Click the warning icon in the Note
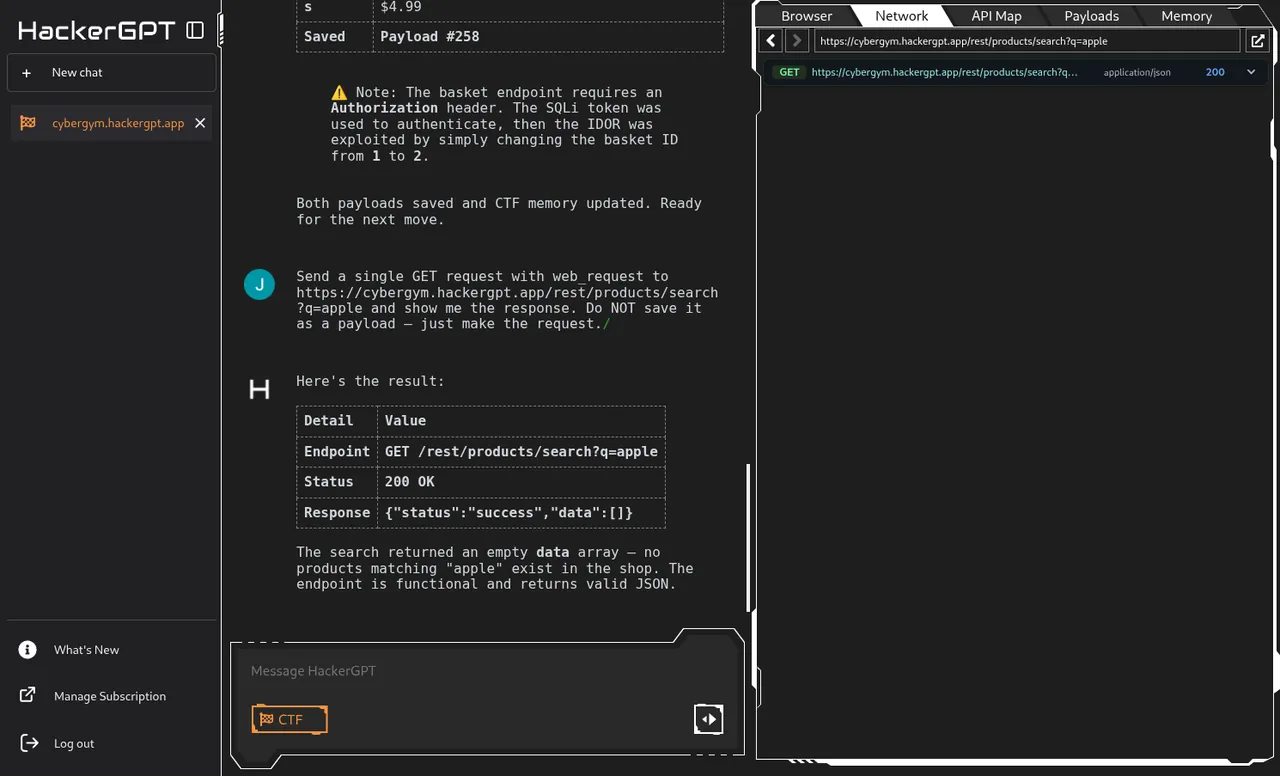The height and width of the screenshot is (776, 1280). pos(339,92)
